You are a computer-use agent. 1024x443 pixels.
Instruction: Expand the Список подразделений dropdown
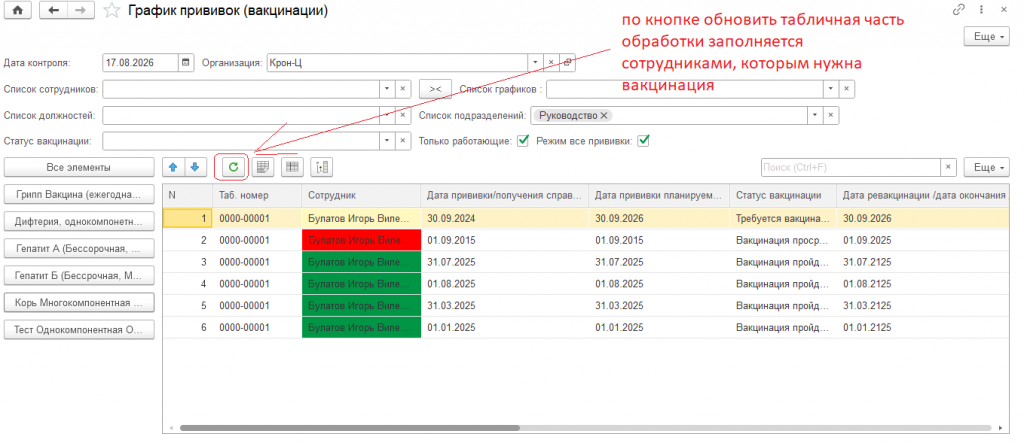click(x=815, y=116)
